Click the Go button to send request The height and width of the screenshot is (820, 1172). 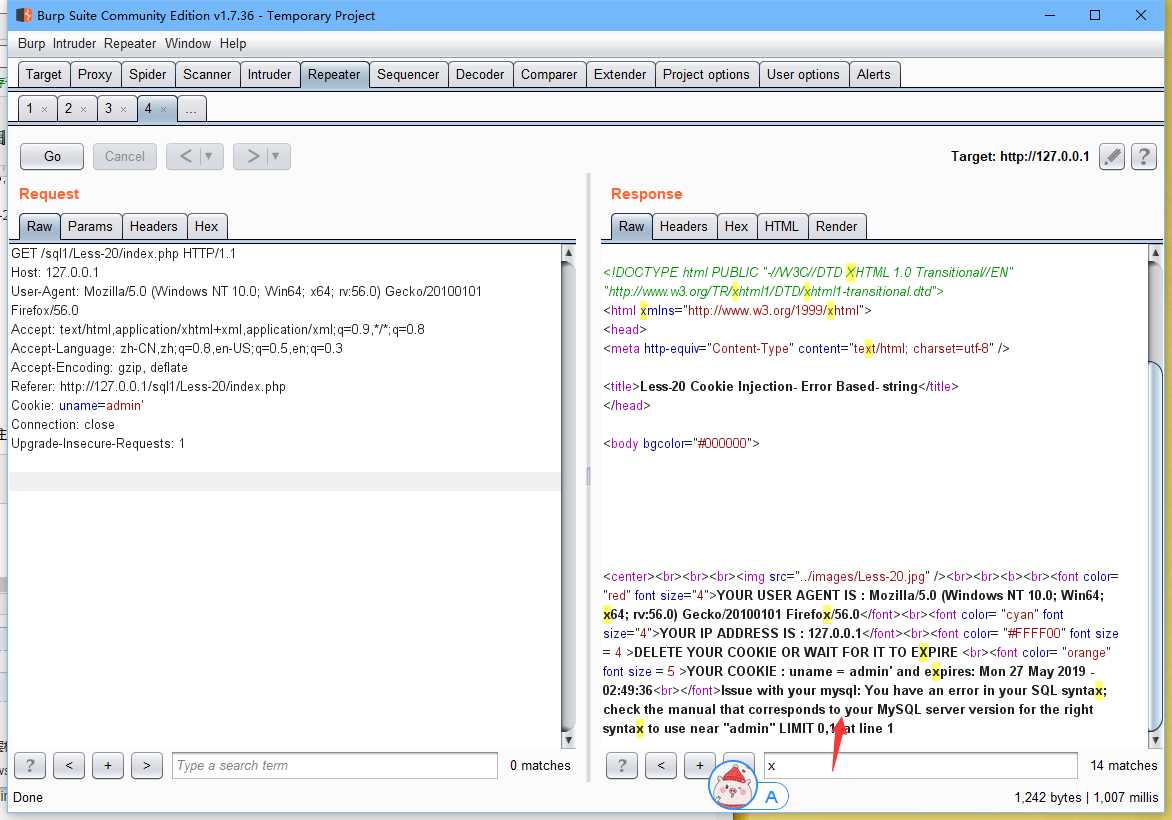click(x=52, y=156)
